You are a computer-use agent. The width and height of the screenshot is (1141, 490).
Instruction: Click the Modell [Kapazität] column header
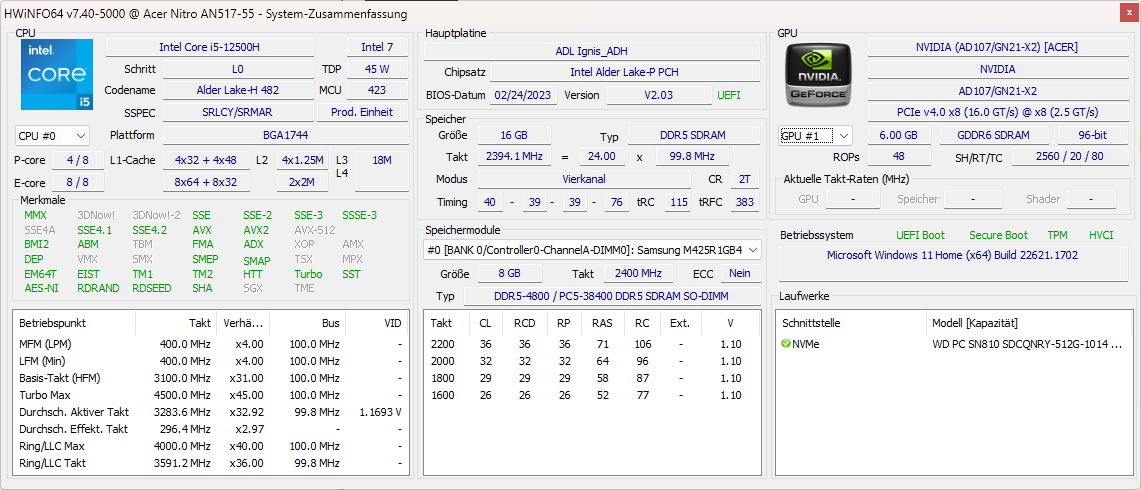[975, 323]
